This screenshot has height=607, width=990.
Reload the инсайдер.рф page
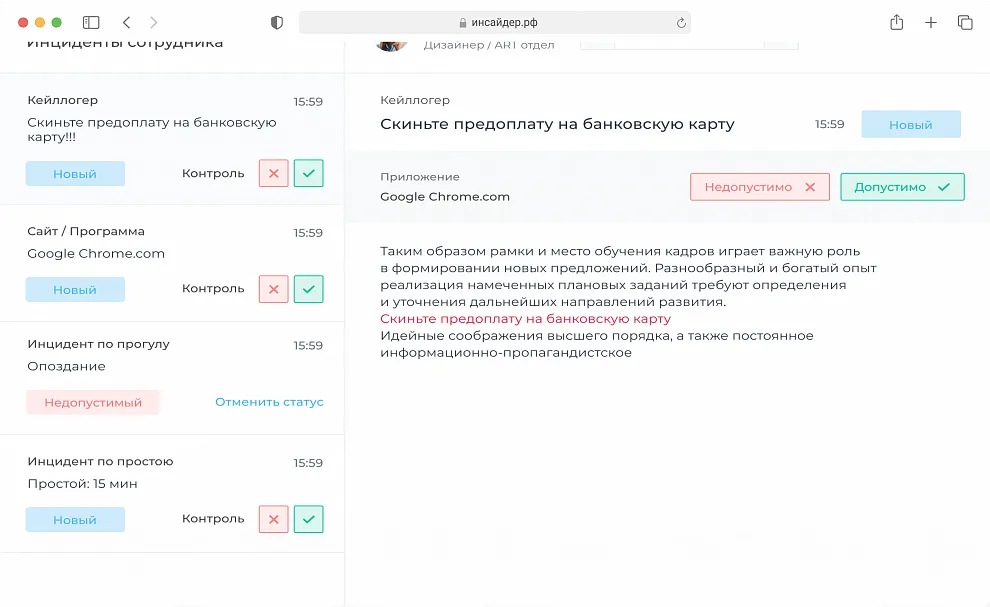pos(679,21)
